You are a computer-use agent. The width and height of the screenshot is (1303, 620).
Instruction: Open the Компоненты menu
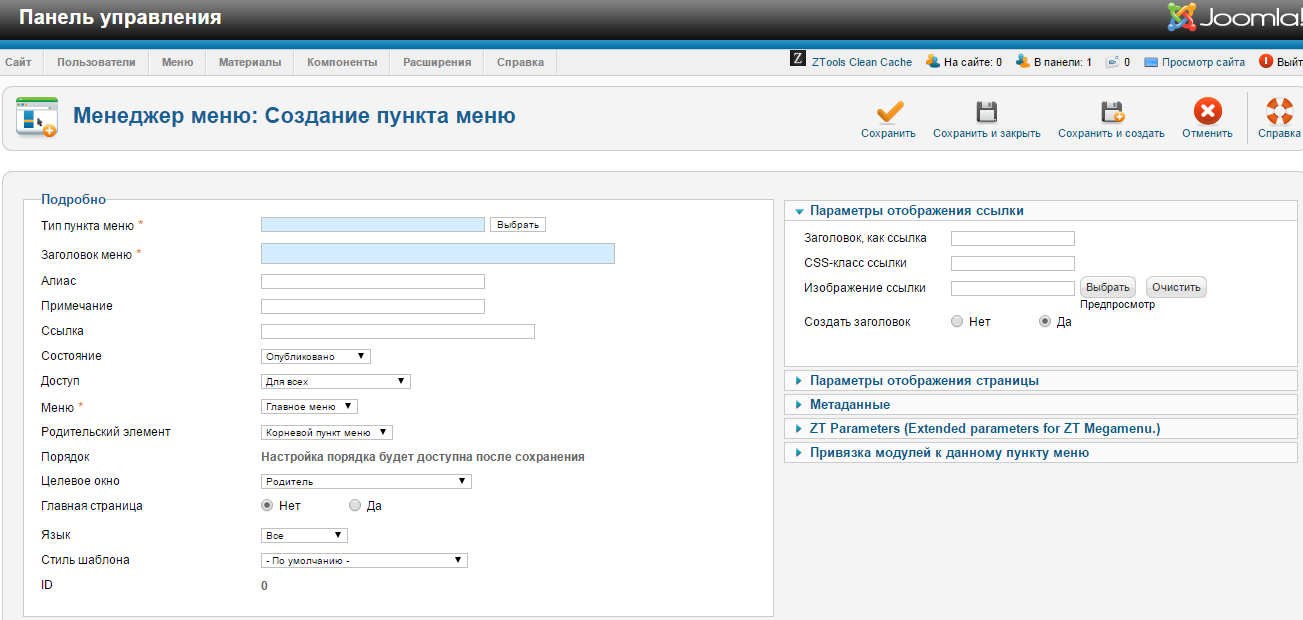(342, 62)
